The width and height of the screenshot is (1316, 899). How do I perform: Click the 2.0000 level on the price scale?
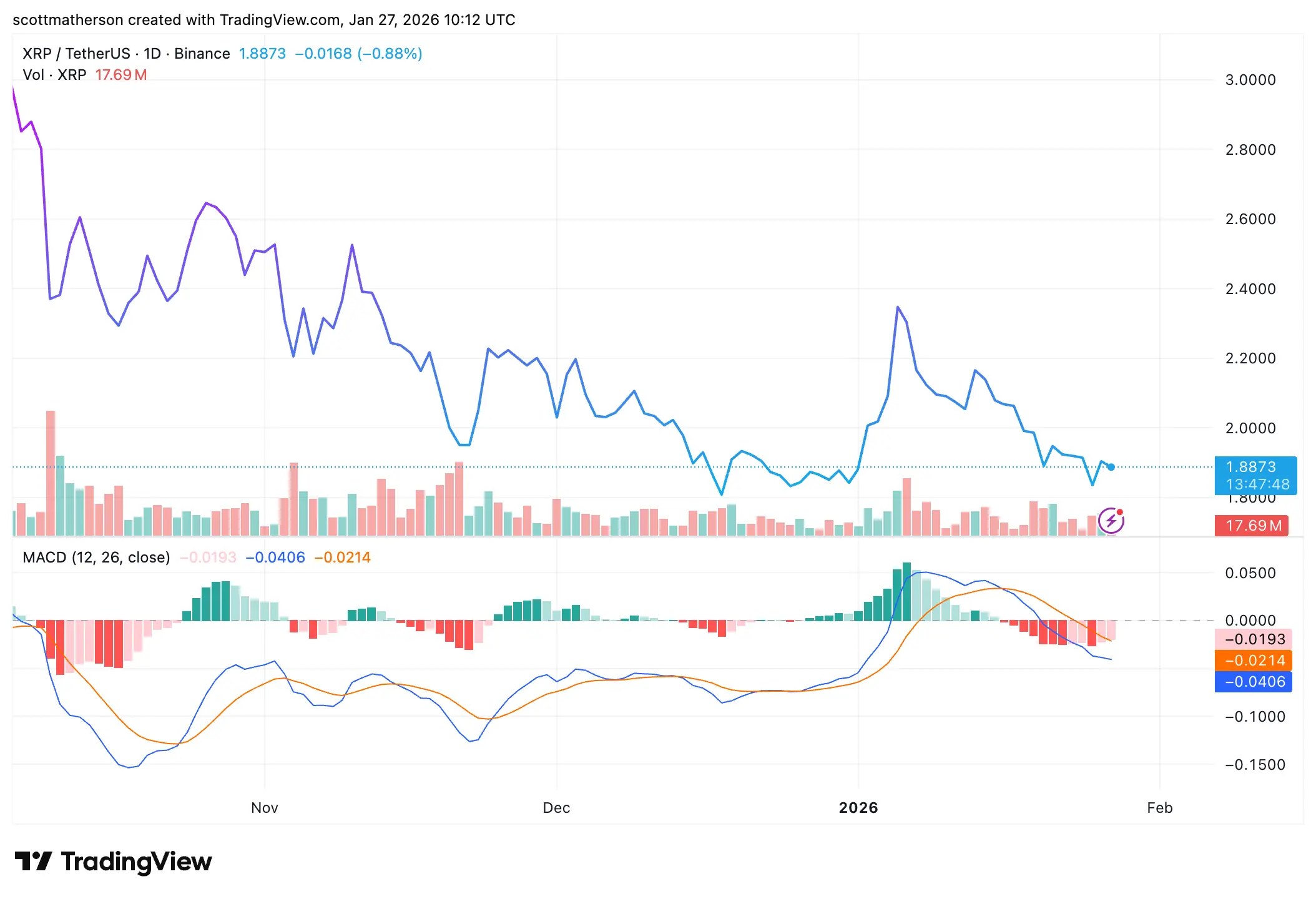[x=1250, y=428]
